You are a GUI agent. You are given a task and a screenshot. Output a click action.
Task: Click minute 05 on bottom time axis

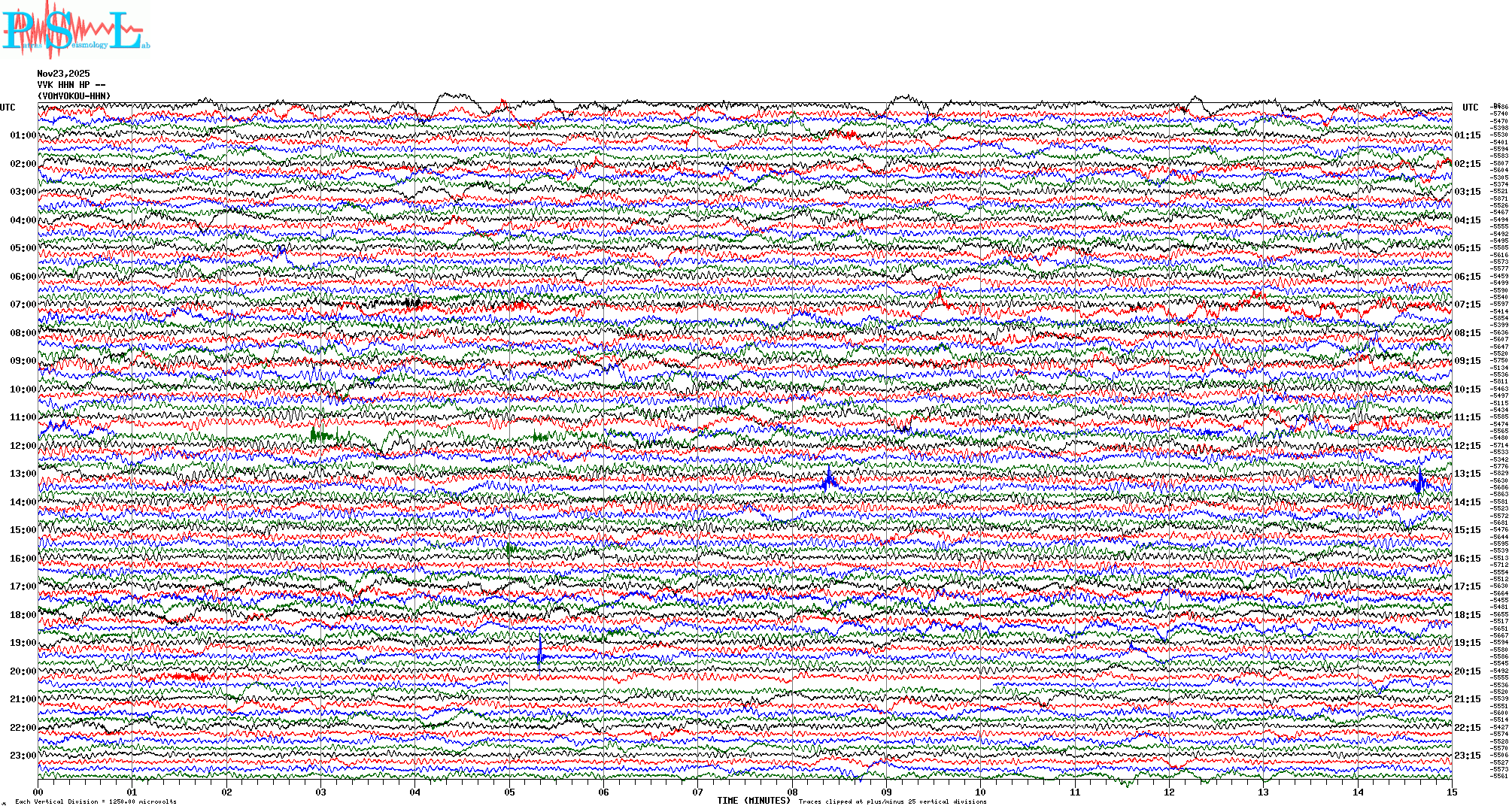pos(509,792)
